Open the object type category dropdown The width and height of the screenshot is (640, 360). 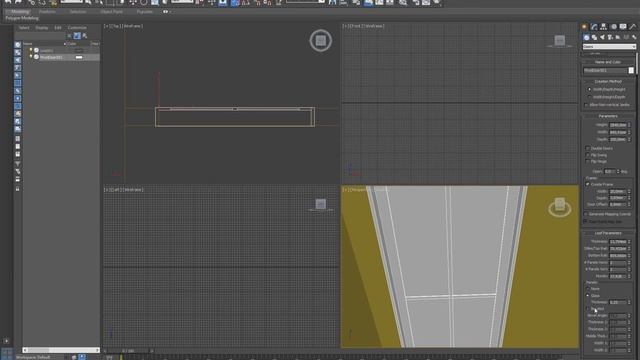click(x=609, y=47)
